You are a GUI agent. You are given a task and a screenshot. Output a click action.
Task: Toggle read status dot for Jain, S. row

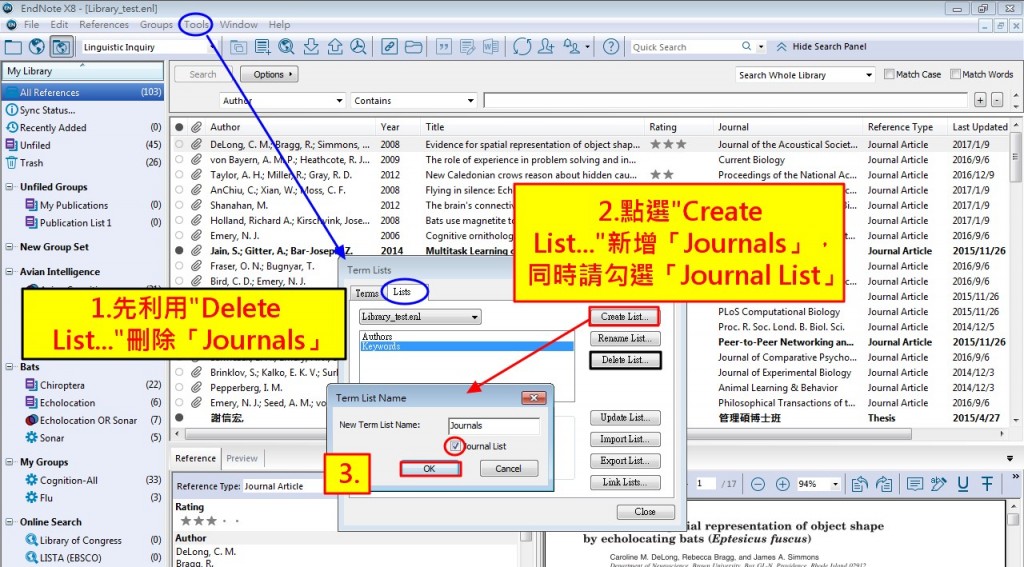point(179,251)
